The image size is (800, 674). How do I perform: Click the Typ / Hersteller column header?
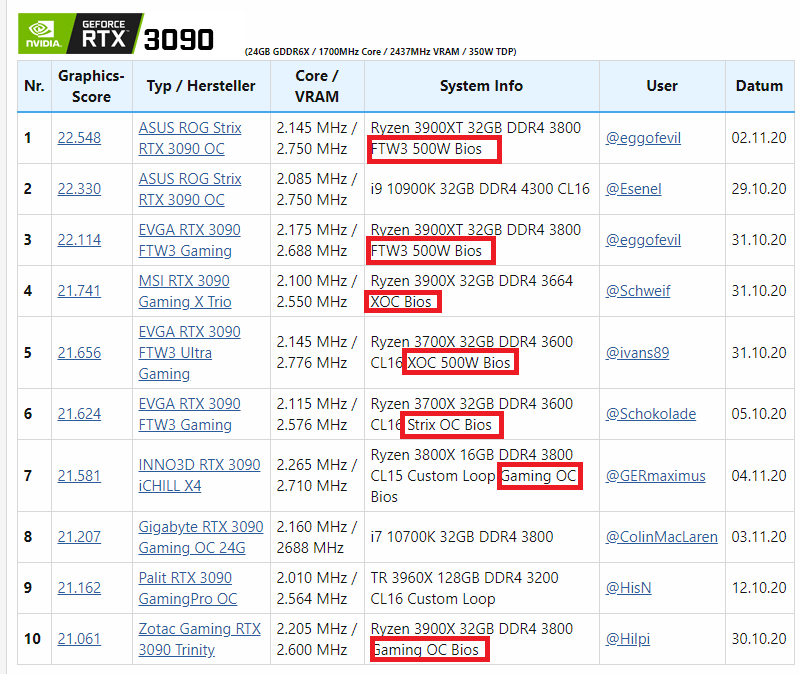pos(201,86)
